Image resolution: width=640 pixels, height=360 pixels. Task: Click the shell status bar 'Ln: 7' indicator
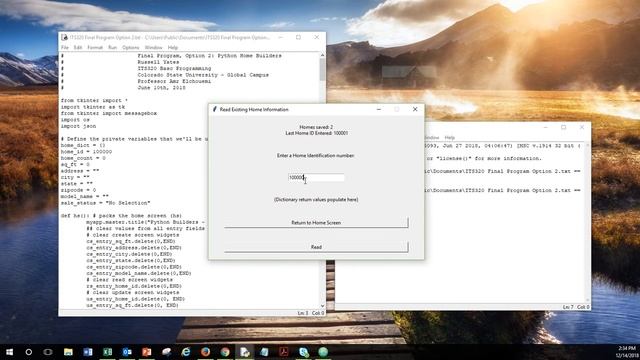pyautogui.click(x=568, y=307)
